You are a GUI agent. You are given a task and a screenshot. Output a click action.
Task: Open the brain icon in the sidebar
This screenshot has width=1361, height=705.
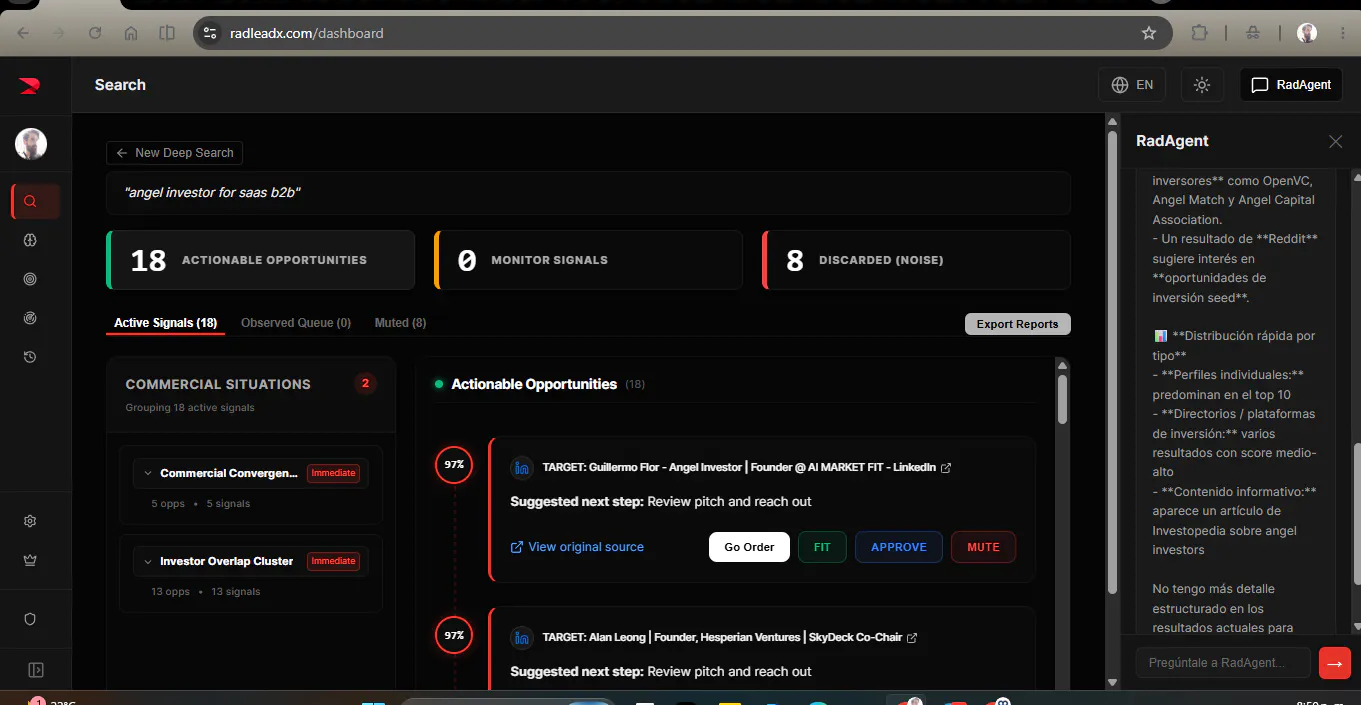(x=30, y=240)
